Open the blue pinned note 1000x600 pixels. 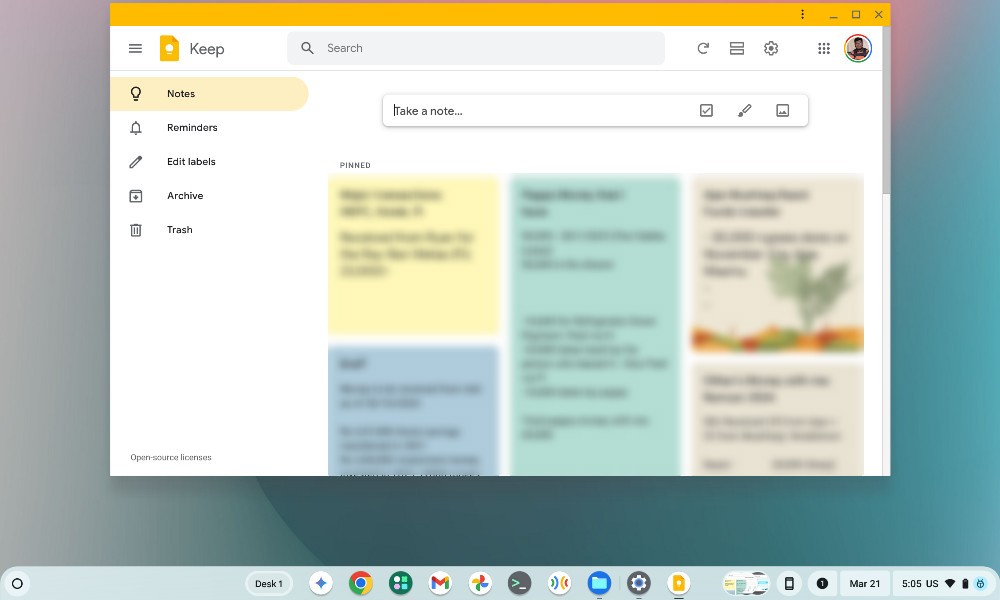click(413, 410)
